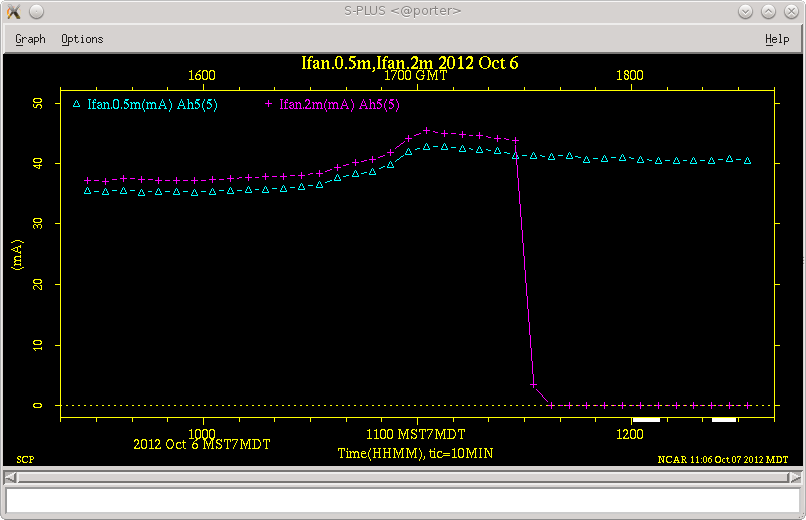Minimize the S-PLUS window
Viewport: 806px width, 520px height.
745,11
